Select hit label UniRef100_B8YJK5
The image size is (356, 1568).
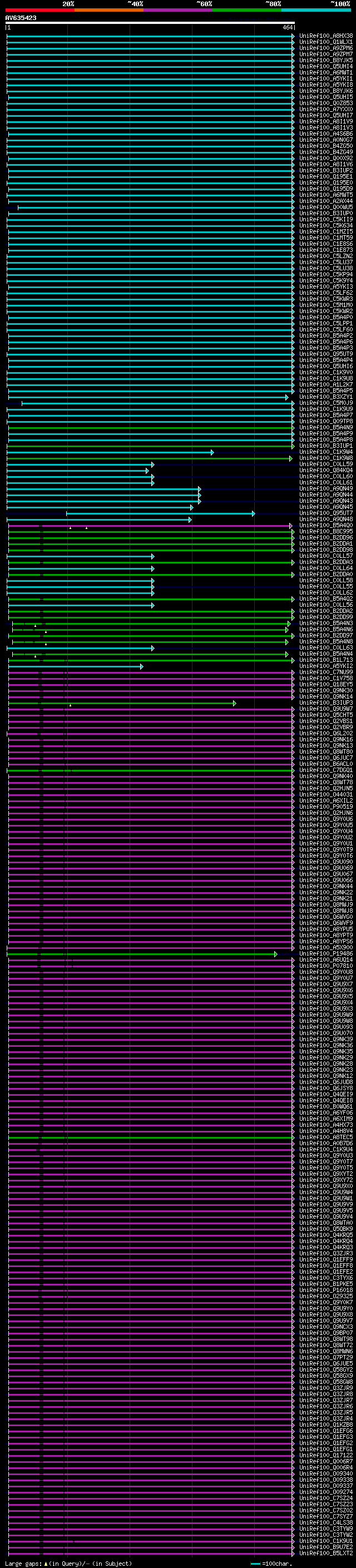click(x=326, y=60)
